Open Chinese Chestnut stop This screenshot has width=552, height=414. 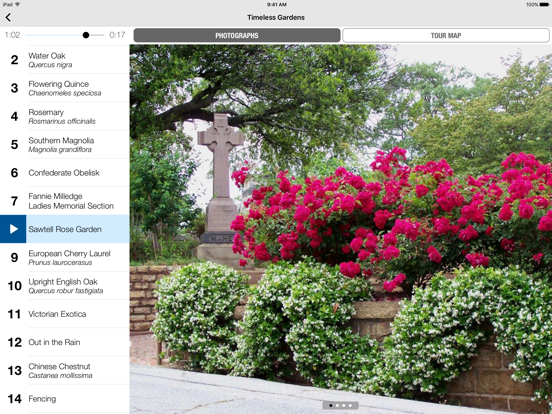coord(65,370)
